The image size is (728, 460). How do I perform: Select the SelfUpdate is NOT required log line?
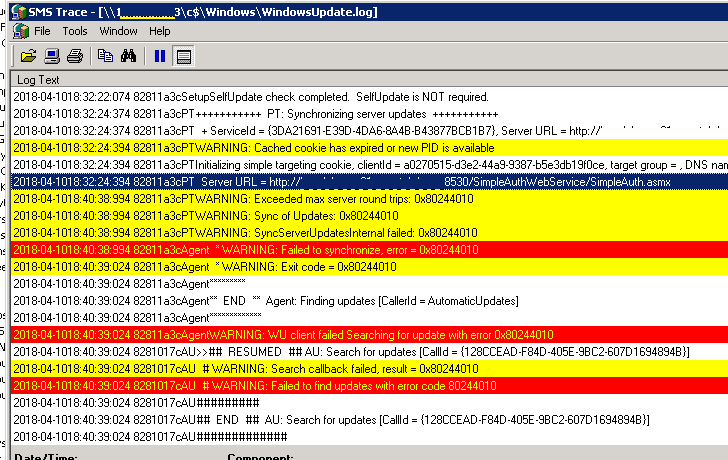click(370, 97)
